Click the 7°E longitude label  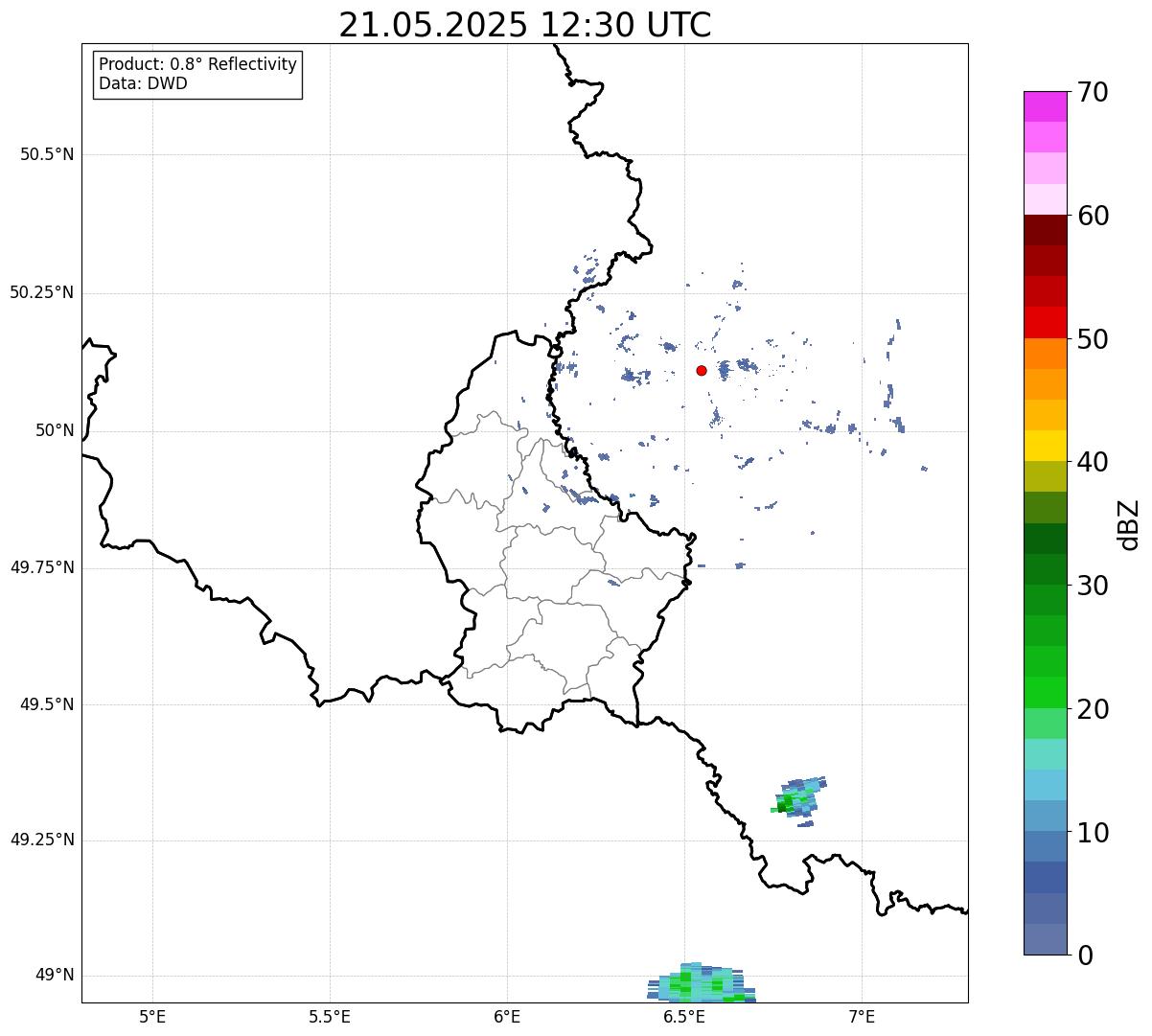pyautogui.click(x=862, y=1016)
